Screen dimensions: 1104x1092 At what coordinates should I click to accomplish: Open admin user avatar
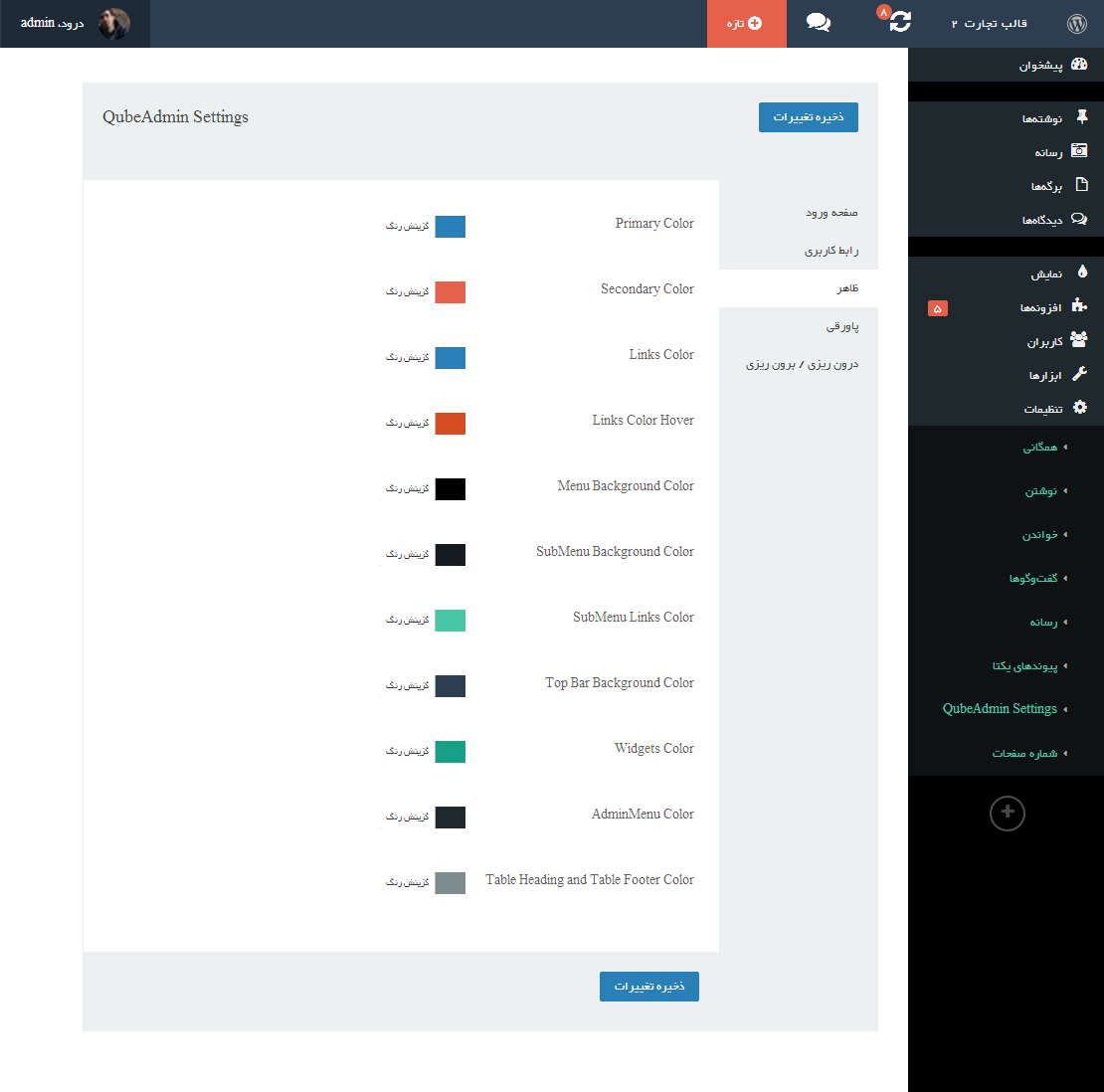coord(114,23)
